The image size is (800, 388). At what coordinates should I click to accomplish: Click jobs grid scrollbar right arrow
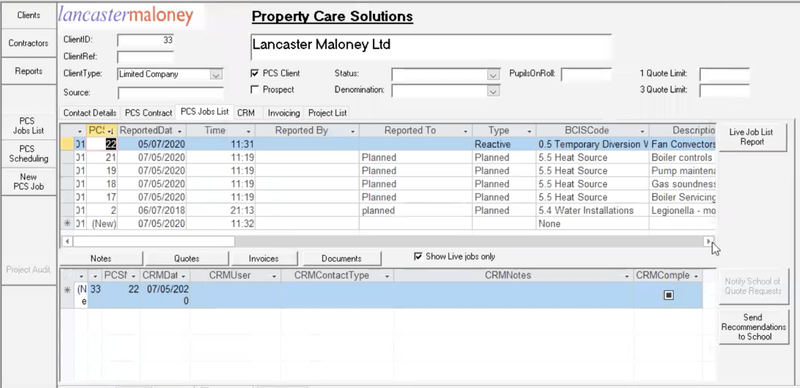(709, 241)
